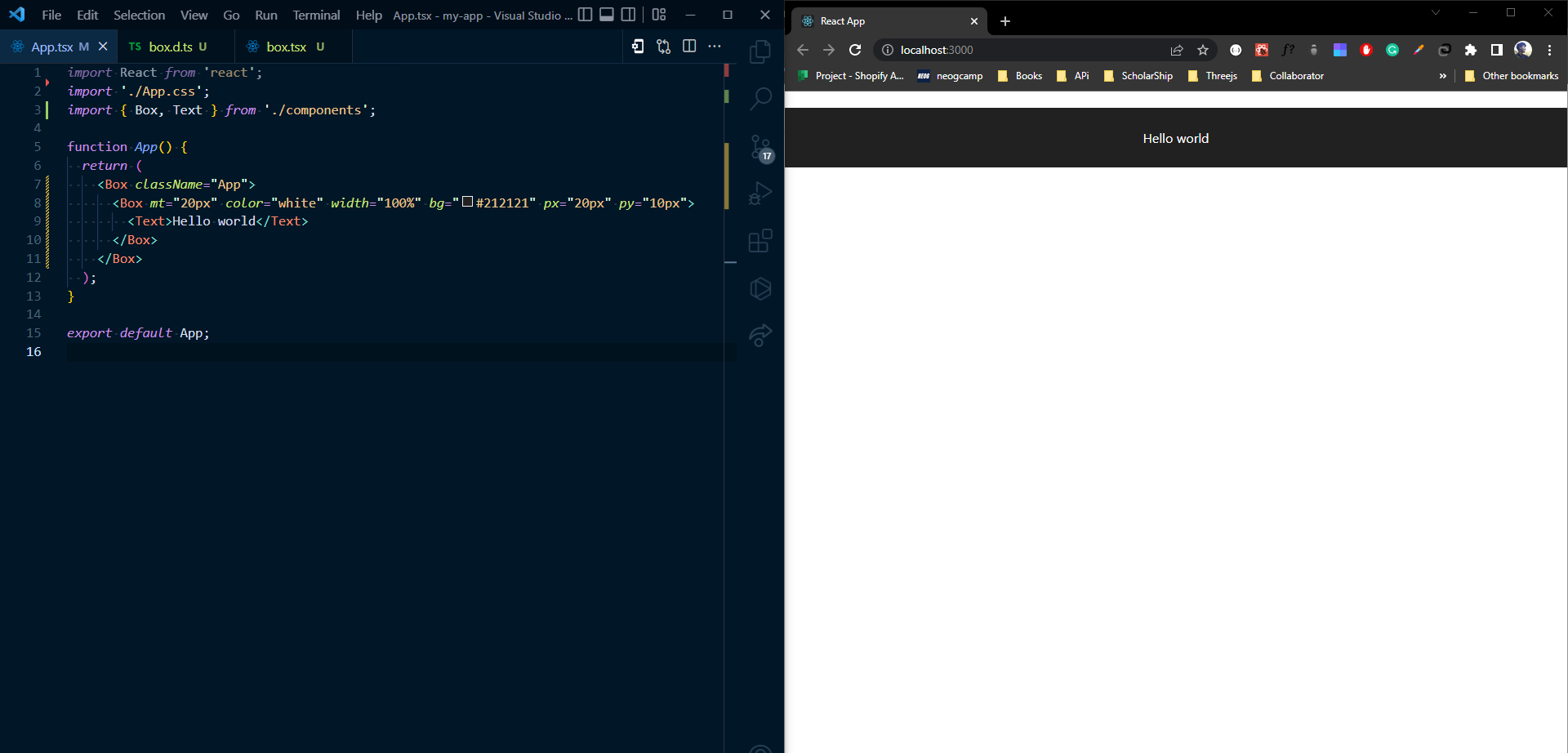Open the Search view in VS Code
This screenshot has height=753, width=1568.
[x=760, y=99]
